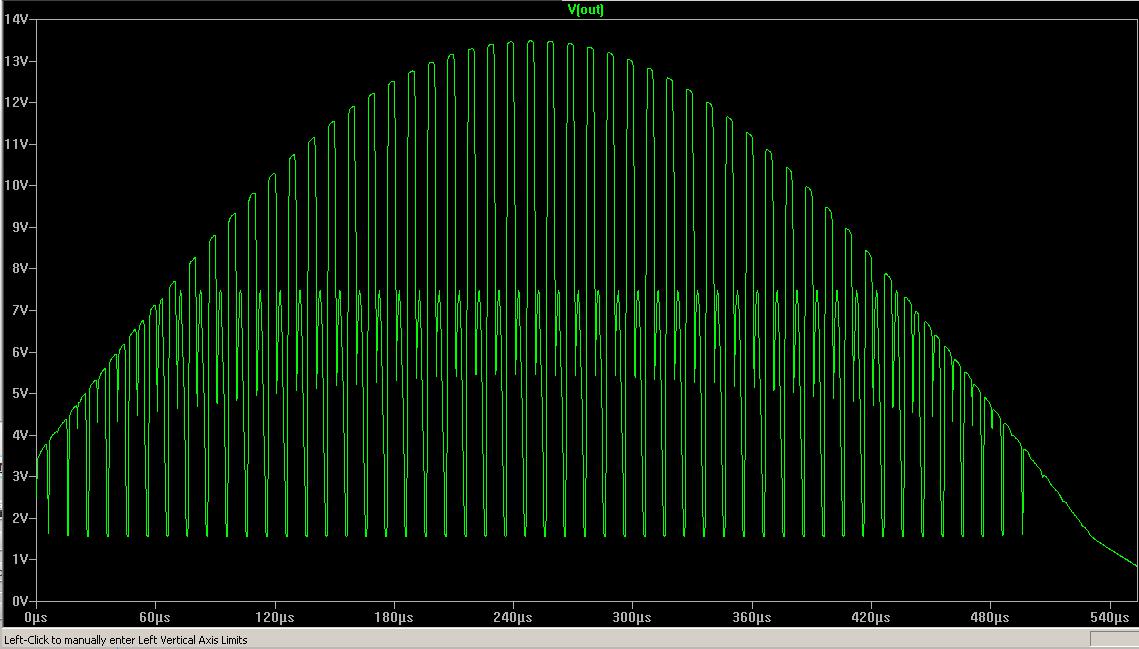Click the 0V vertical axis label

18,602
